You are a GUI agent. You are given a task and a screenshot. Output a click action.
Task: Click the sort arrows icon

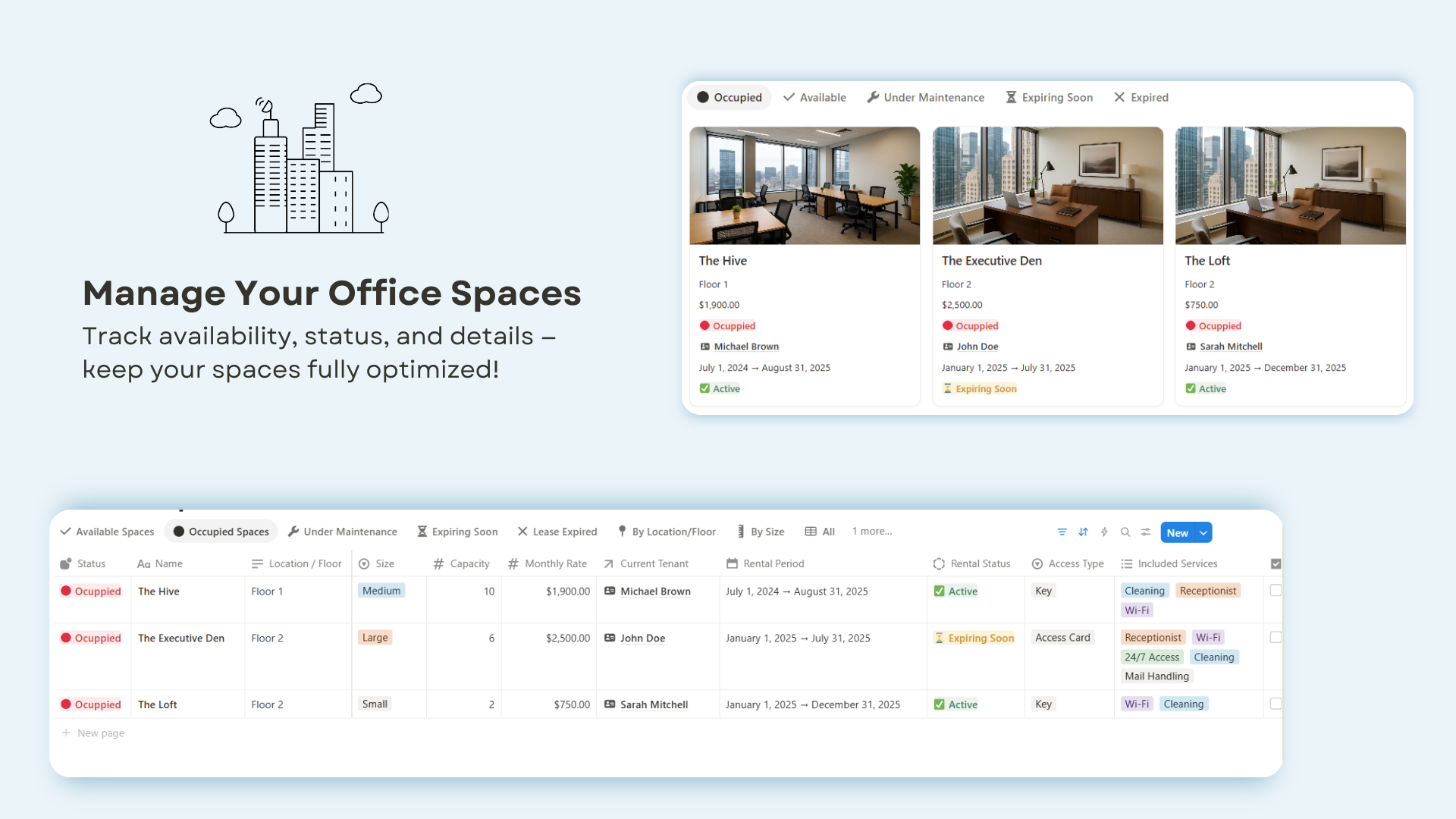[1083, 532]
